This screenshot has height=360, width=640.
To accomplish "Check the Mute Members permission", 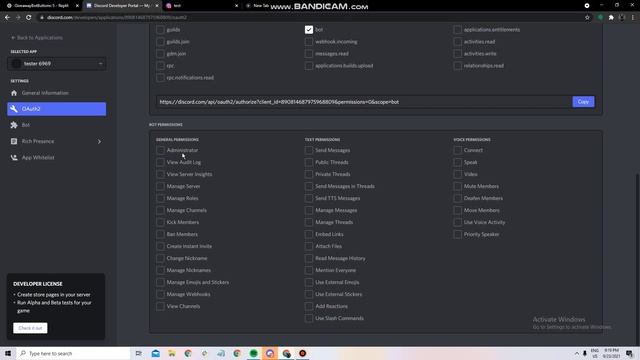I will tap(457, 186).
